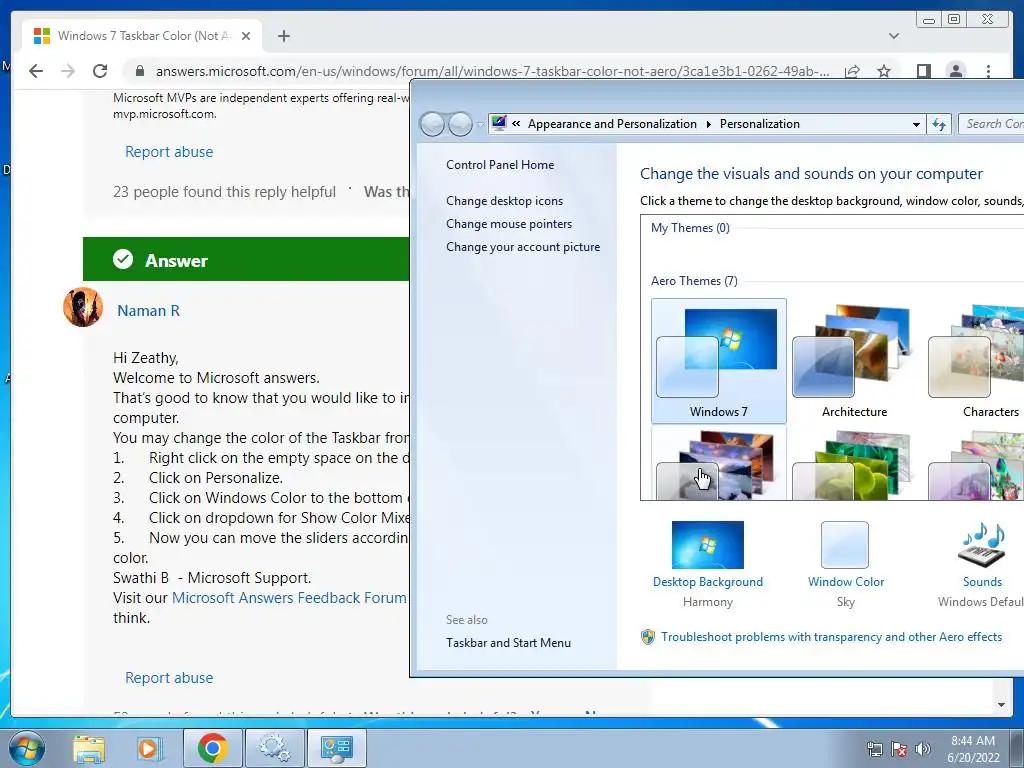The width and height of the screenshot is (1024, 768).
Task: Select the Personalization breadcrumb
Action: tap(760, 124)
